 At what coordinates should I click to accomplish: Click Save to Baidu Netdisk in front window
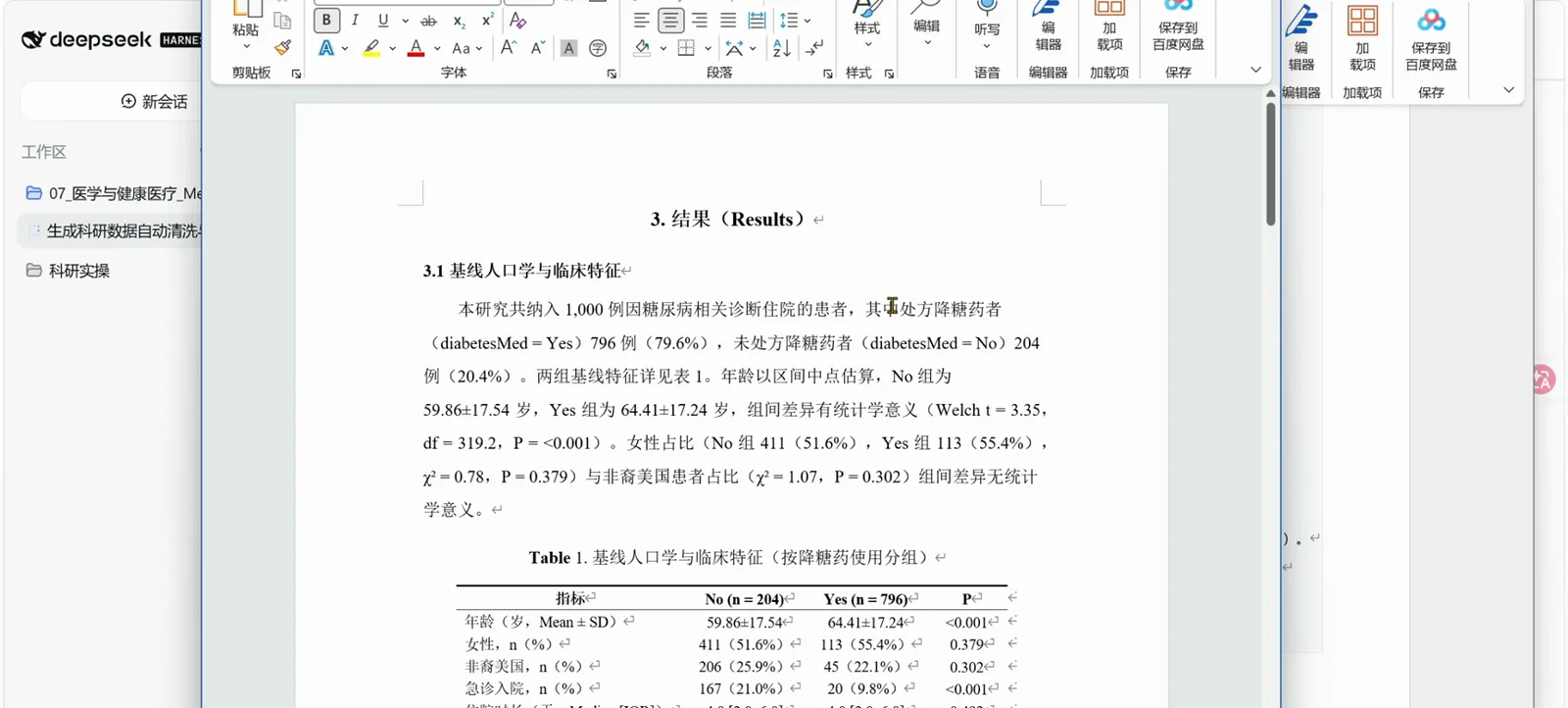pyautogui.click(x=1178, y=26)
